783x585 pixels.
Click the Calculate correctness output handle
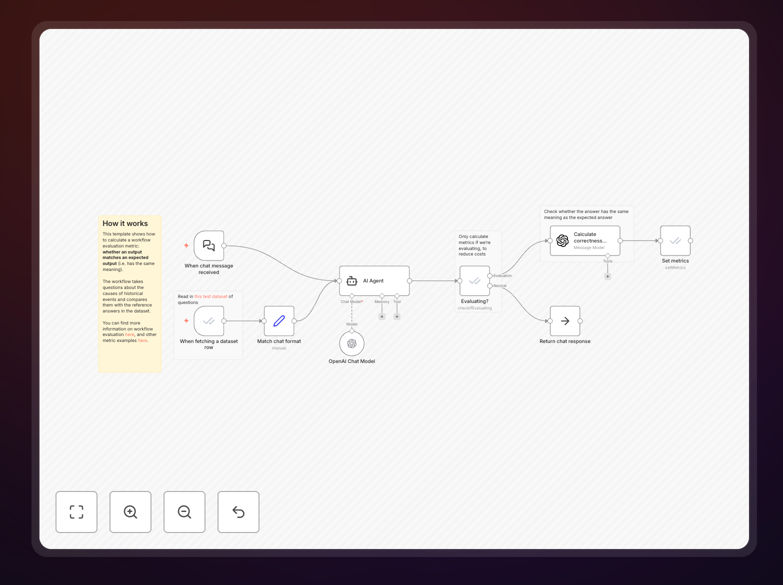620,240
